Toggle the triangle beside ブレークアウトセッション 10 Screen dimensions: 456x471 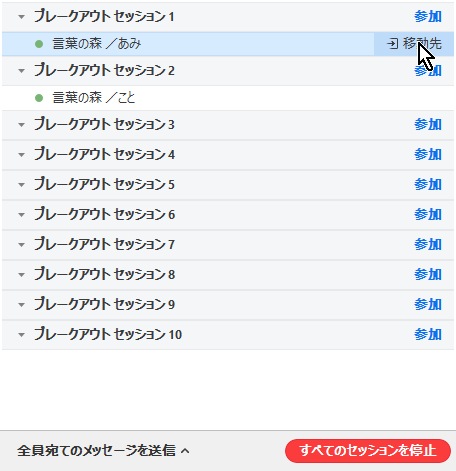coord(22,335)
